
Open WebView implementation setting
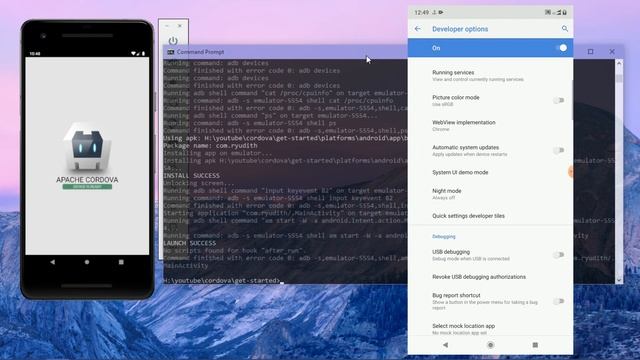point(490,125)
